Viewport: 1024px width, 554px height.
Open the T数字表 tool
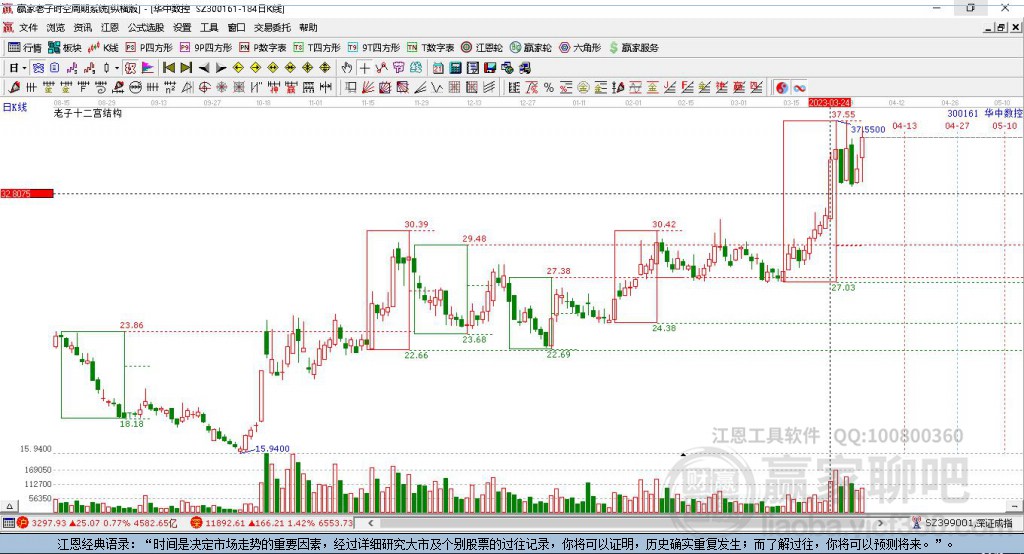coord(430,48)
